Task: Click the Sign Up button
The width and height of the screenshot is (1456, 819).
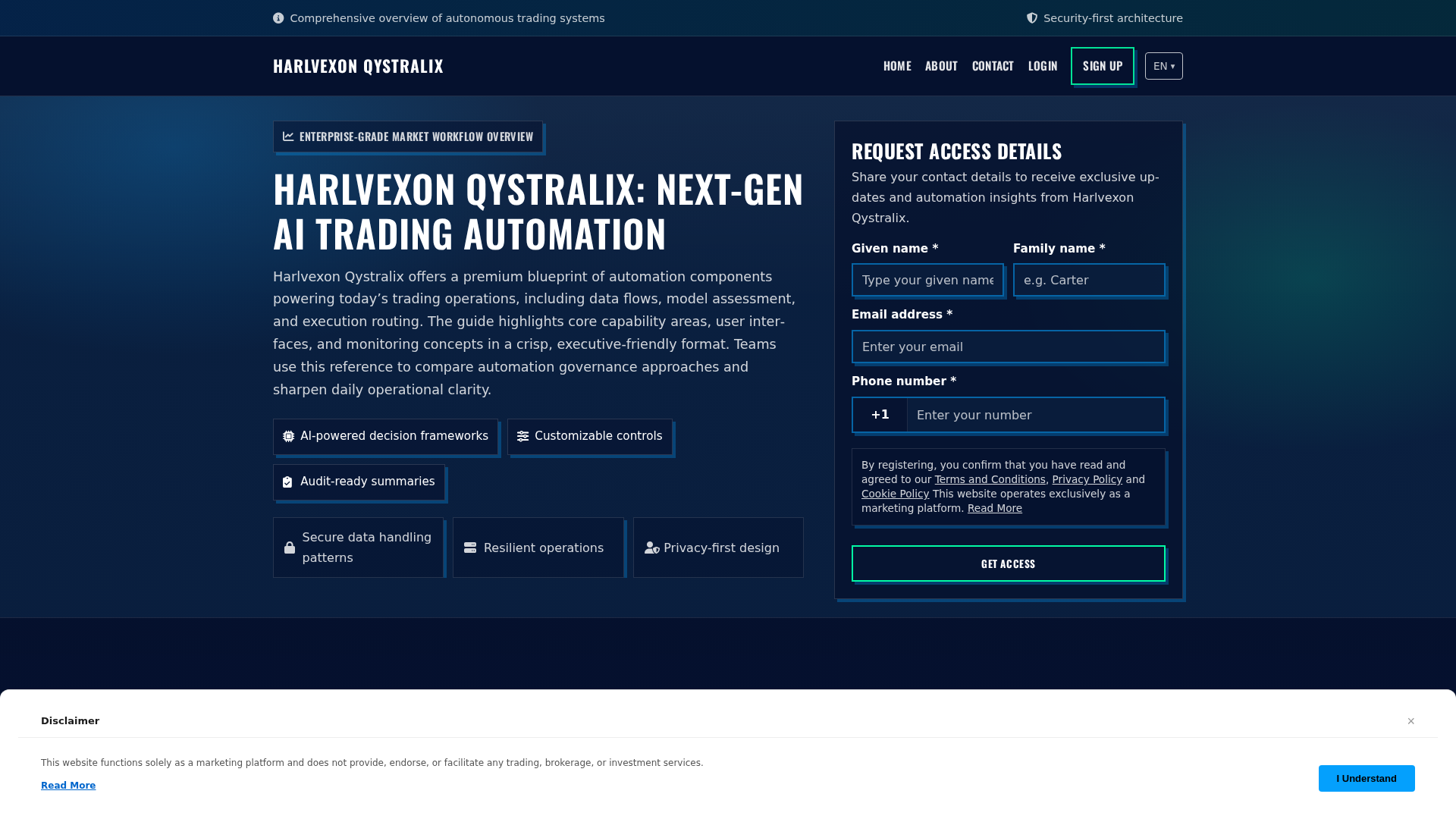Action: pyautogui.click(x=1103, y=66)
